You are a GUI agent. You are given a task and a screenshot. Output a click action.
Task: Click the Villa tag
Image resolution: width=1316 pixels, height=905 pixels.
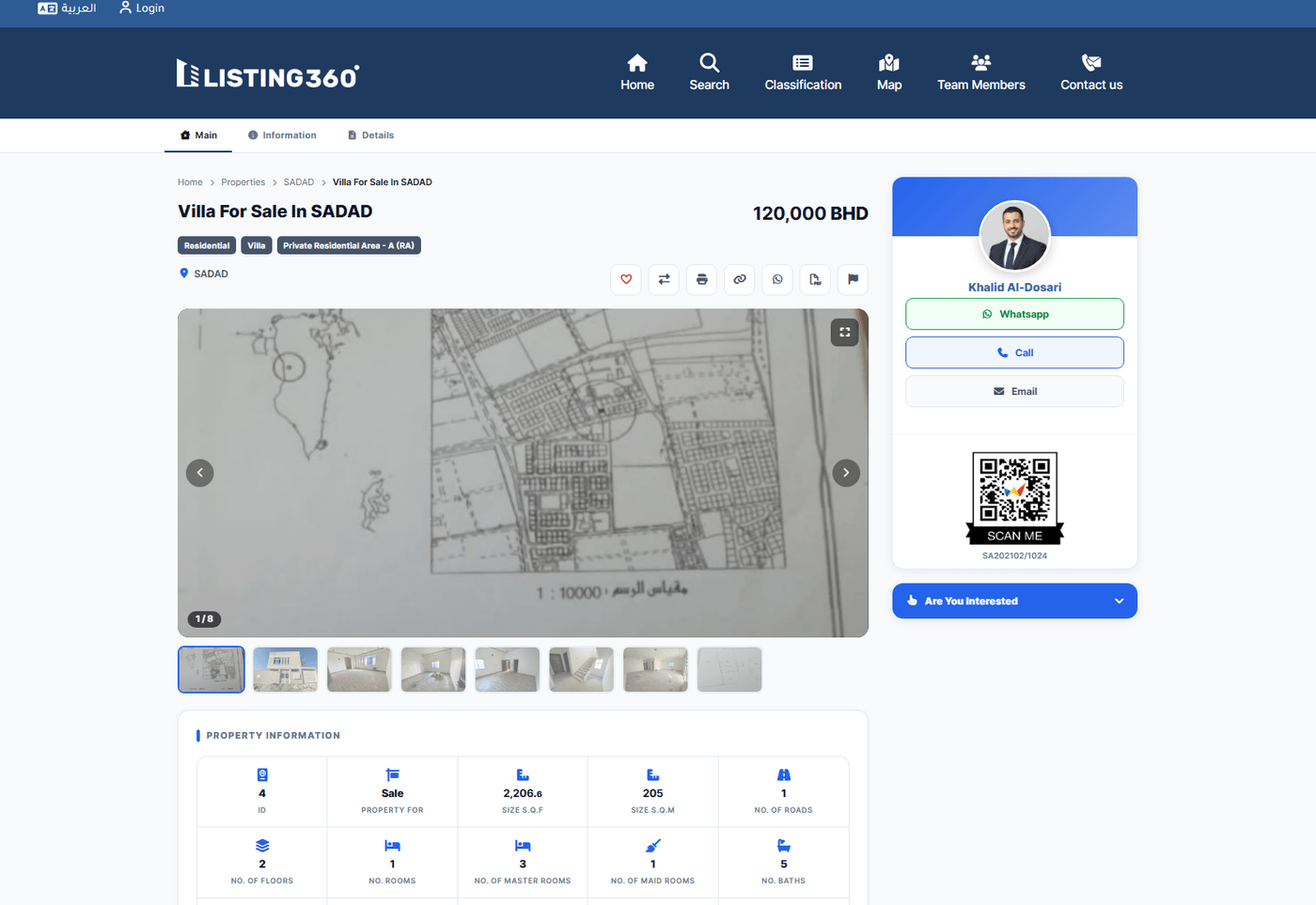point(257,245)
